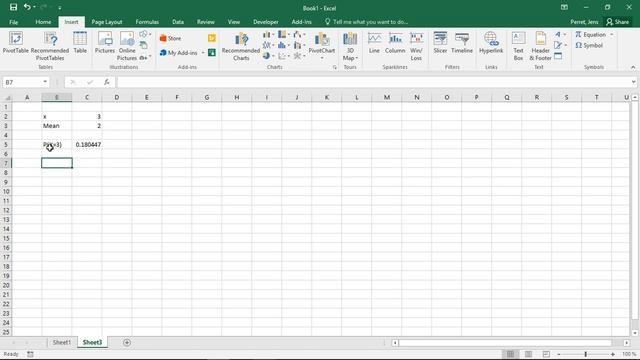This screenshot has width=640, height=360.
Task: Insert Header & Footer
Action: [x=540, y=46]
